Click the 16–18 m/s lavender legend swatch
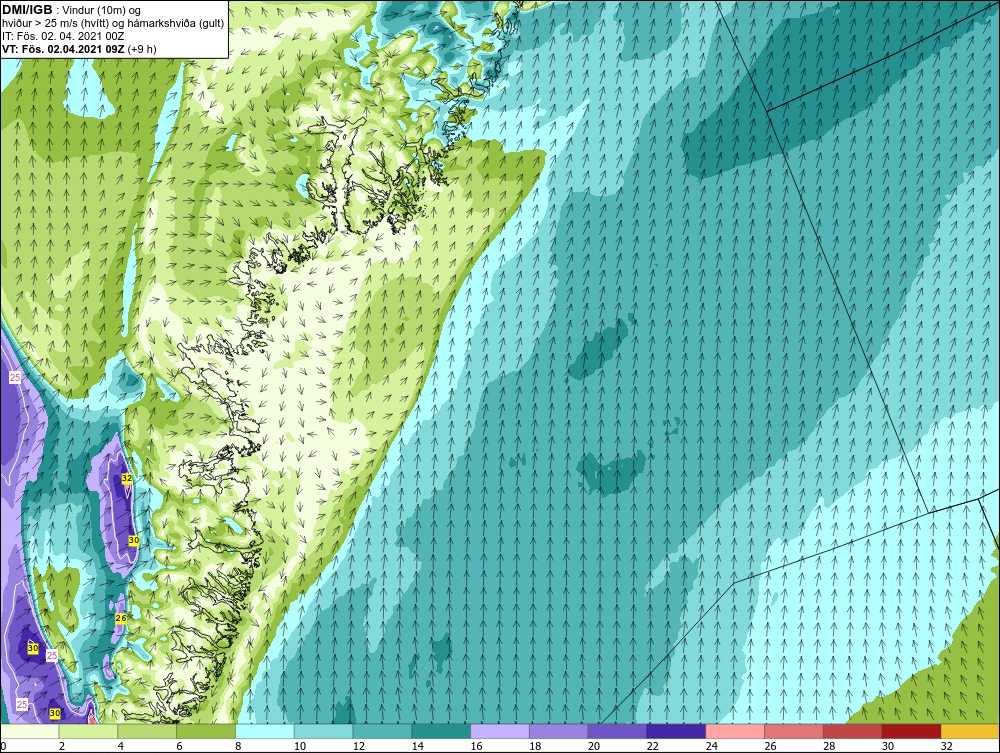 click(500, 732)
